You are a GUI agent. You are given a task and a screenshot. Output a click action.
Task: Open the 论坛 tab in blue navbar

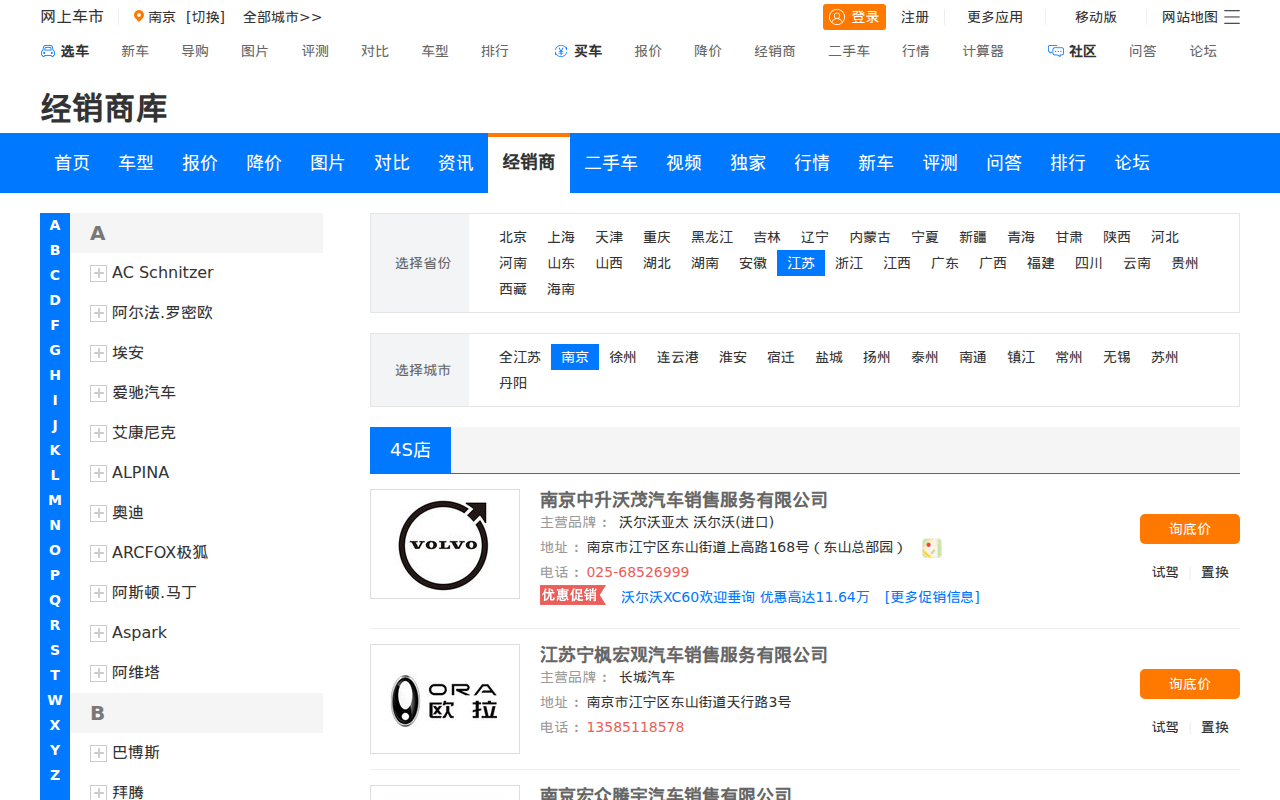click(1132, 163)
